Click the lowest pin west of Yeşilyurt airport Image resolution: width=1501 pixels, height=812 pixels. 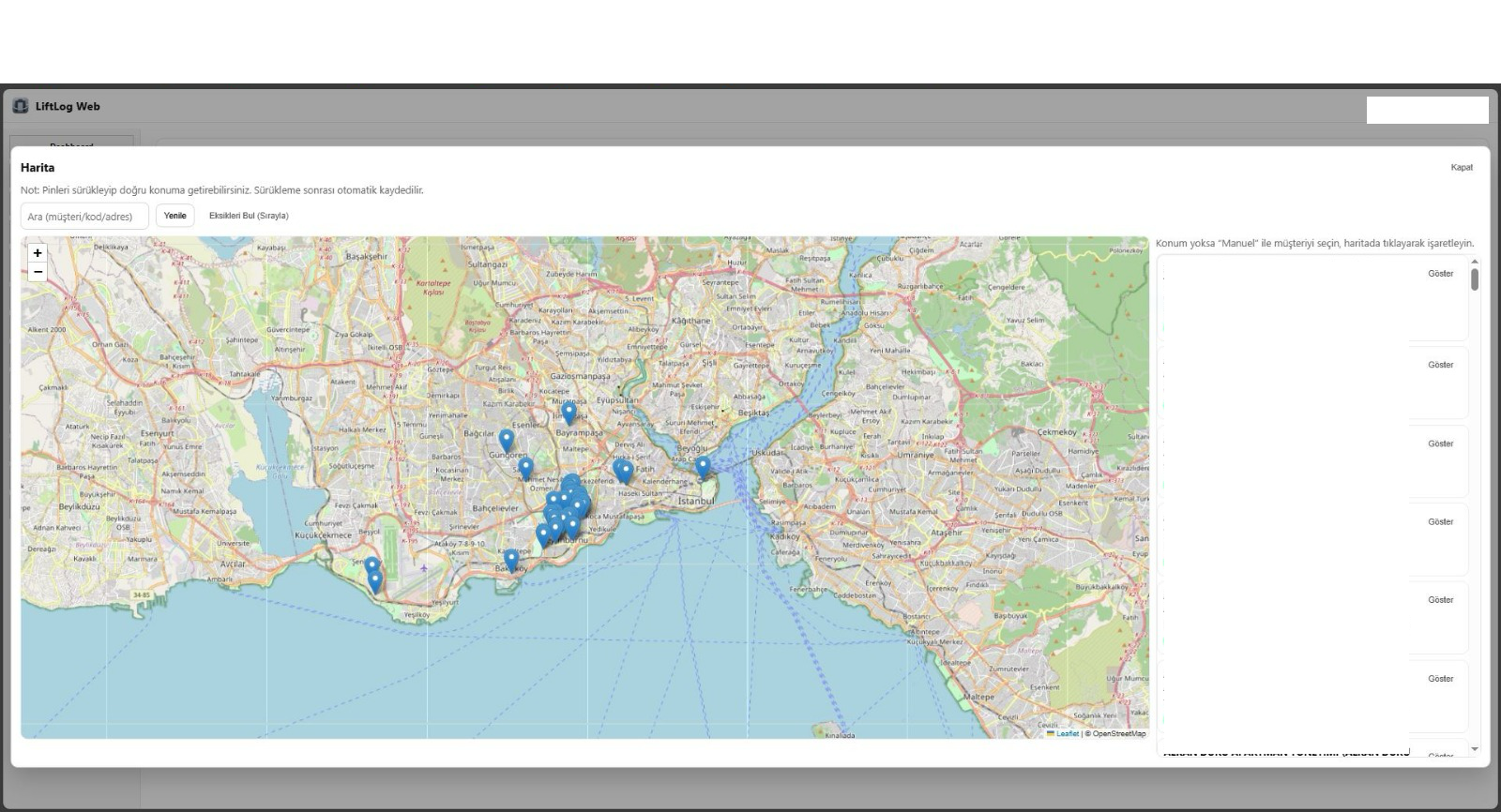(x=375, y=581)
